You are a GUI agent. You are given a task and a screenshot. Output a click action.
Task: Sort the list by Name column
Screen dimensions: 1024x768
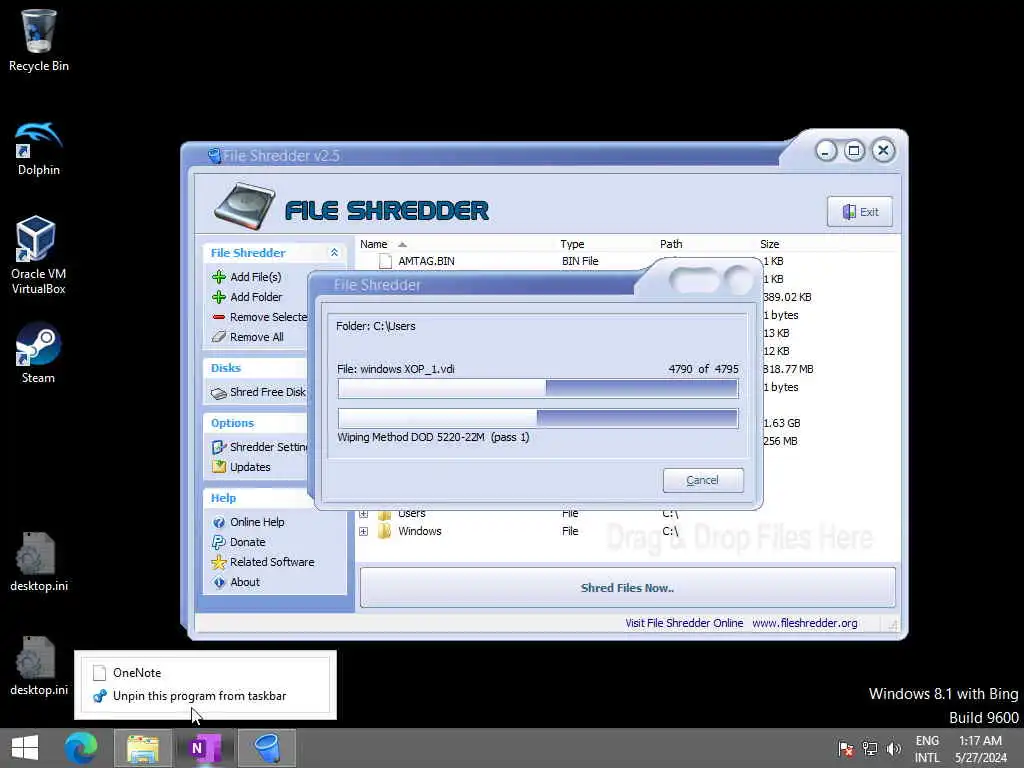pos(374,244)
